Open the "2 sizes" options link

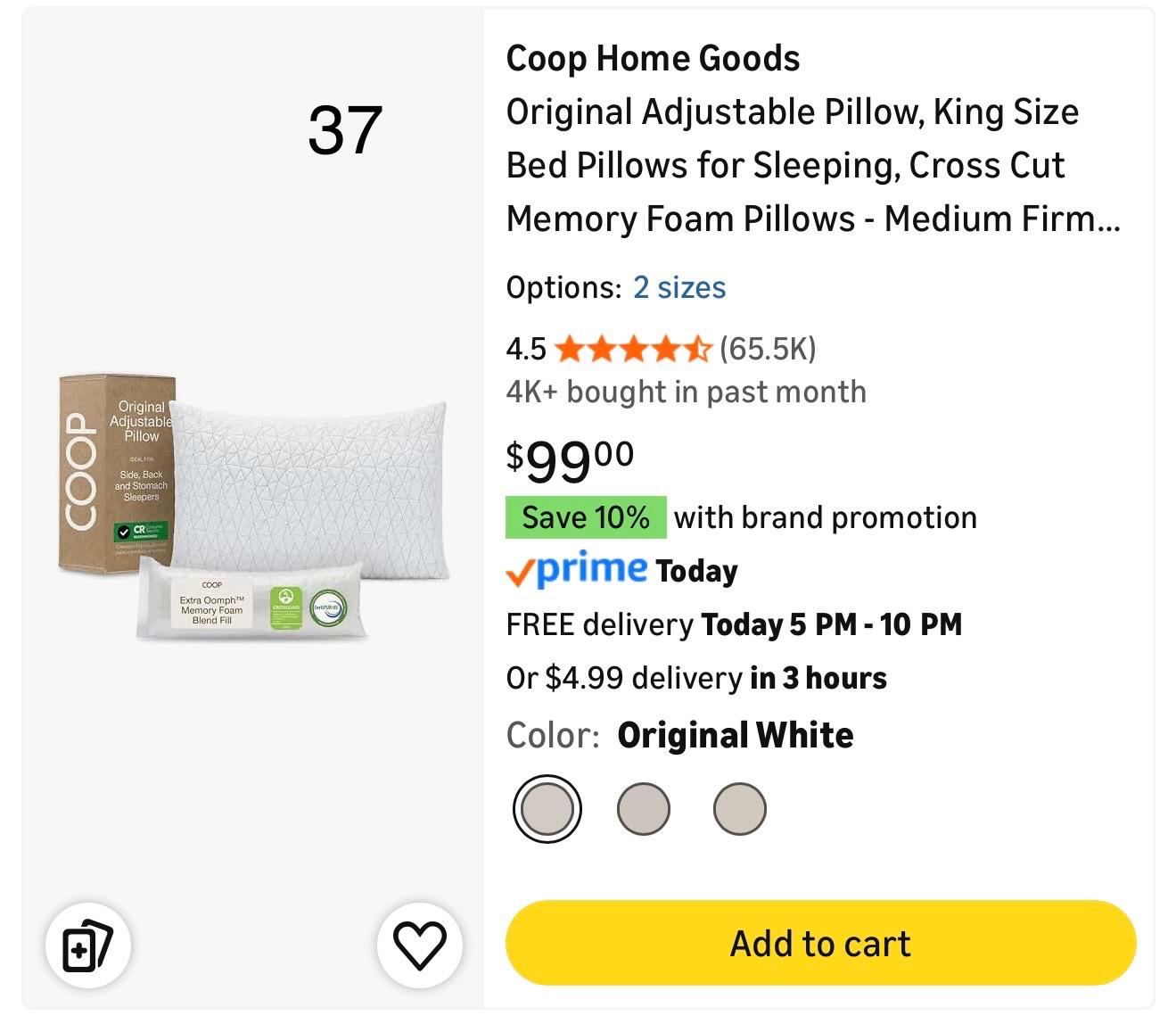coord(679,287)
